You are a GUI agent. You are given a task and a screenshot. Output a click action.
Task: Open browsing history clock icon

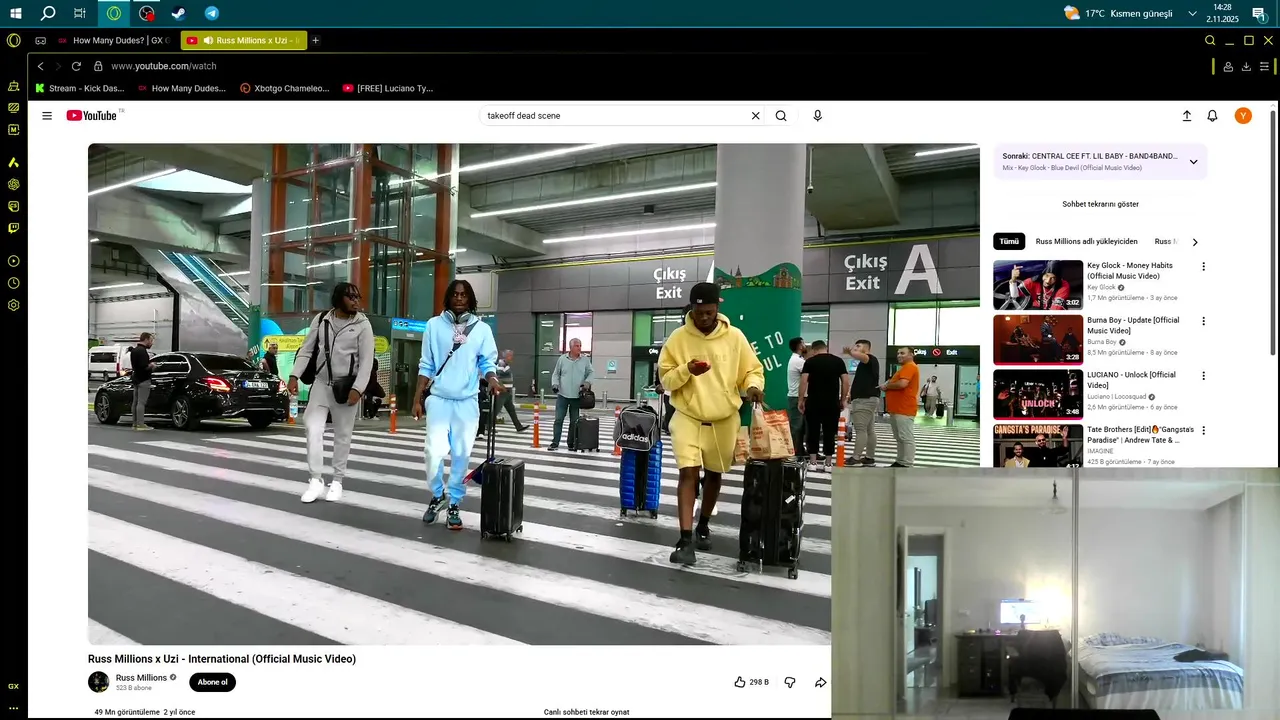(x=13, y=283)
